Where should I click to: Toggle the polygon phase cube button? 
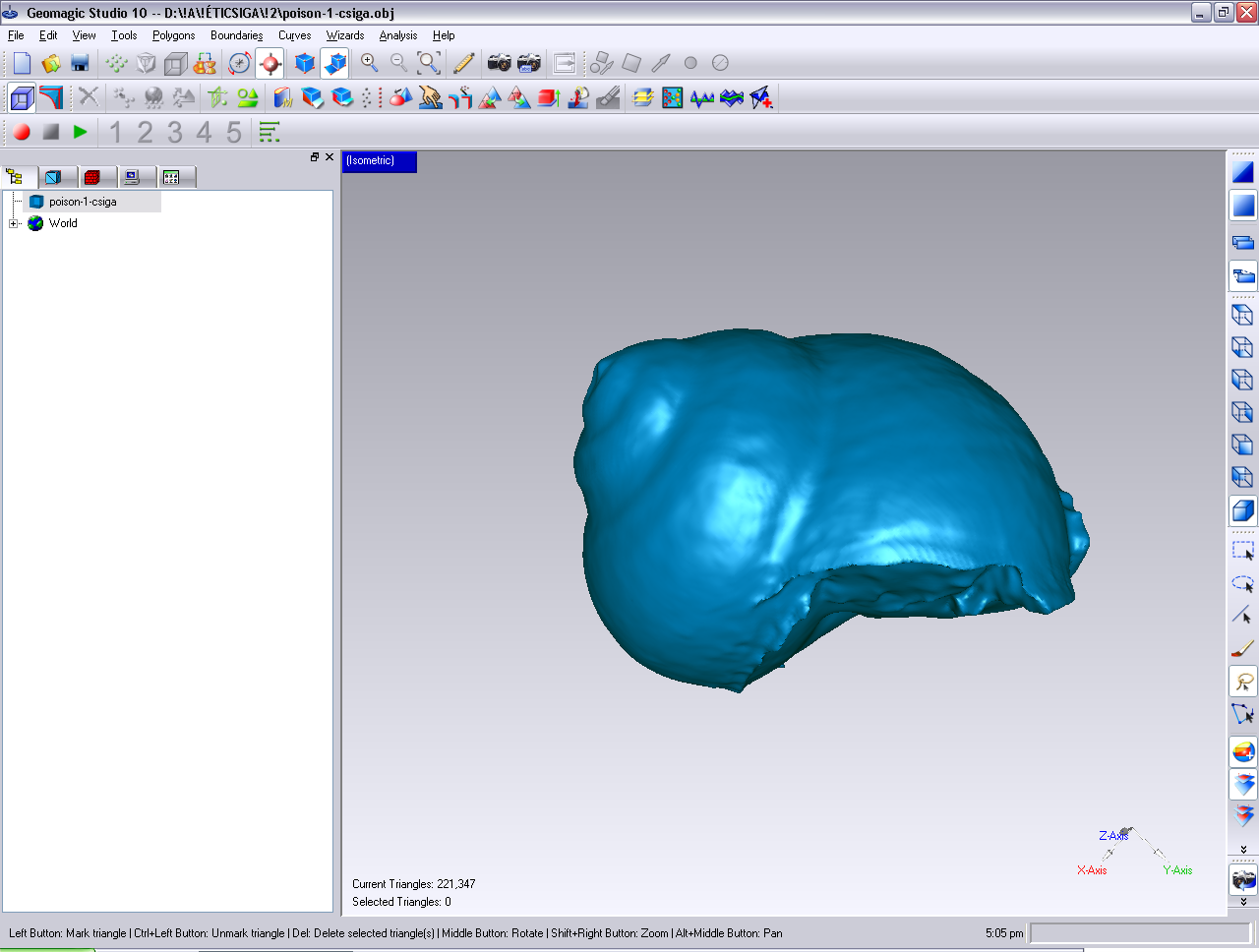[x=22, y=97]
